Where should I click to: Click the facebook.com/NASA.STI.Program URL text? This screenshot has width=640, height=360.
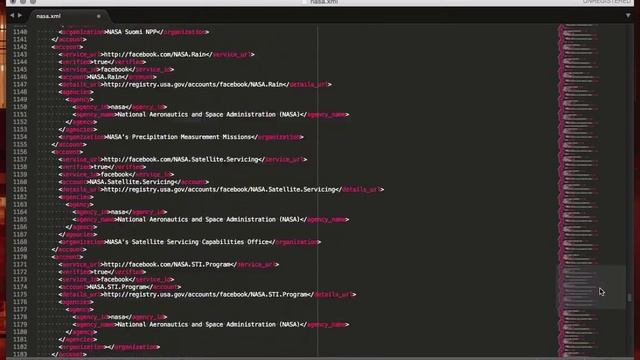(x=167, y=264)
